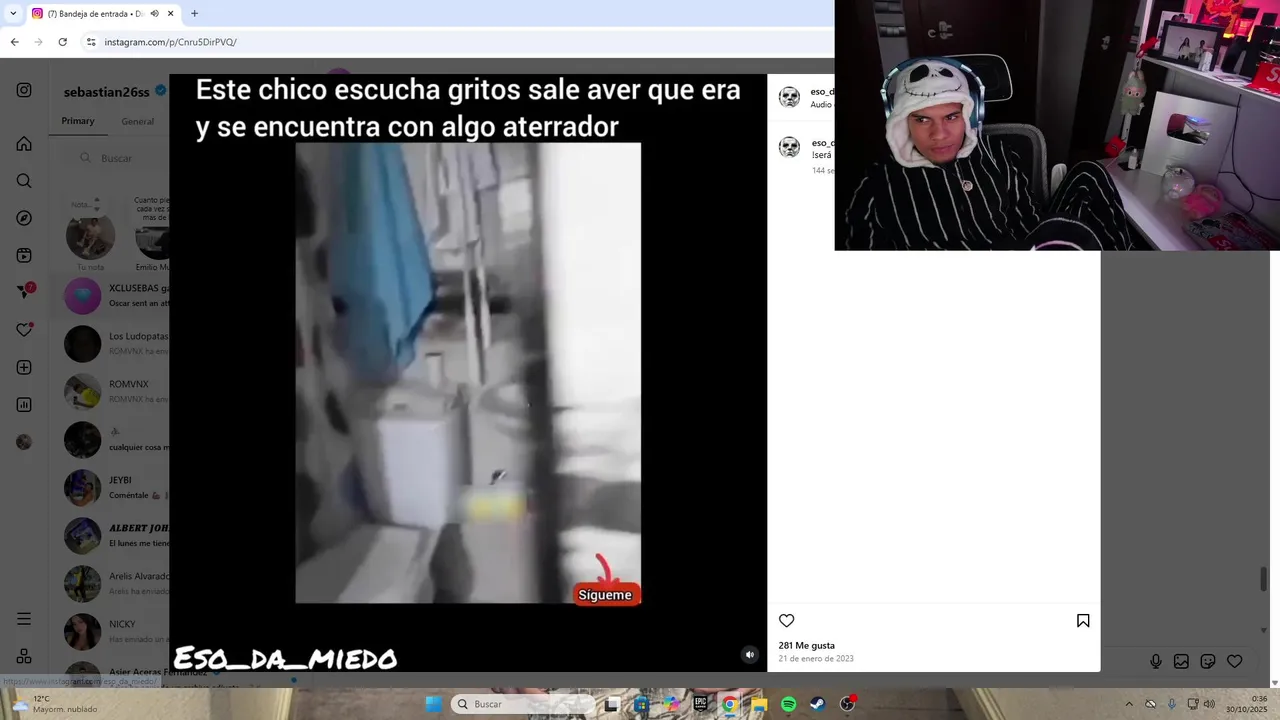Switch to the General inbox tab
Screen dimensions: 1280x720
[x=138, y=121]
